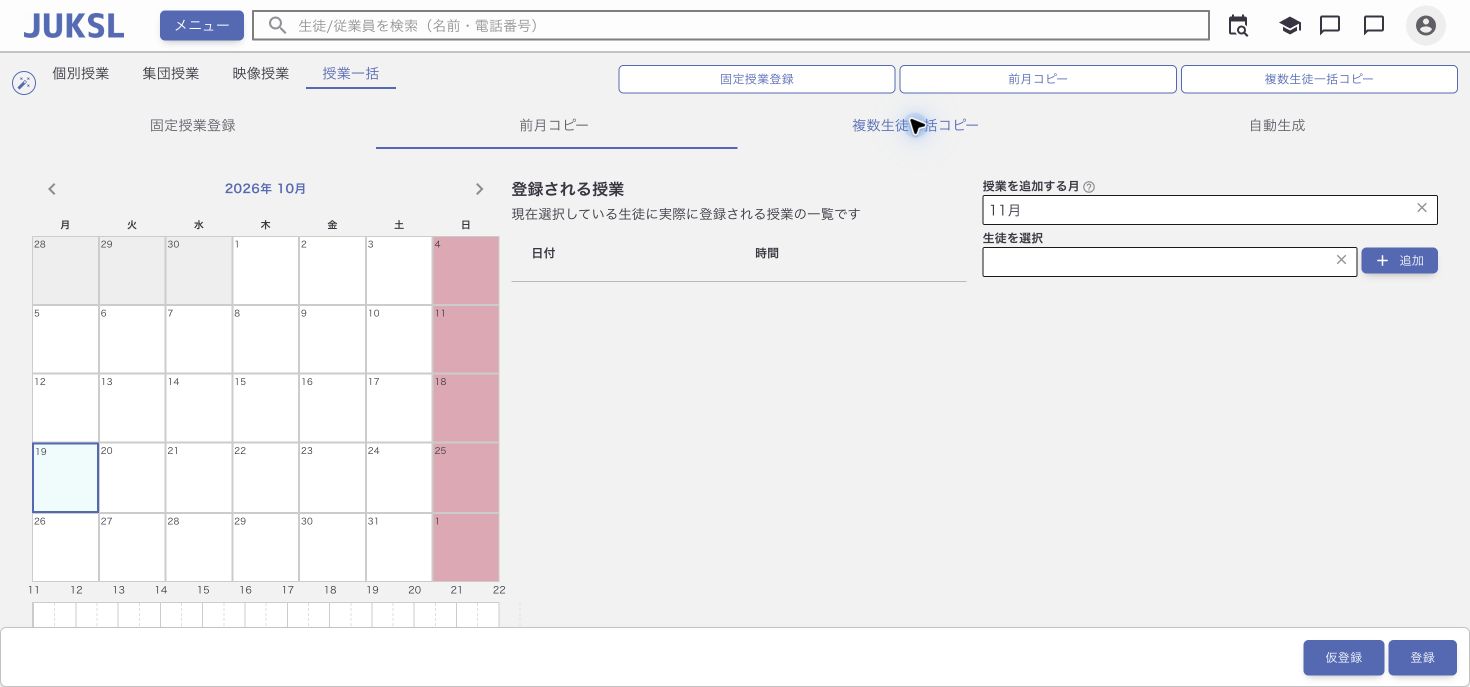Click the search magnifier icon

coord(278,26)
